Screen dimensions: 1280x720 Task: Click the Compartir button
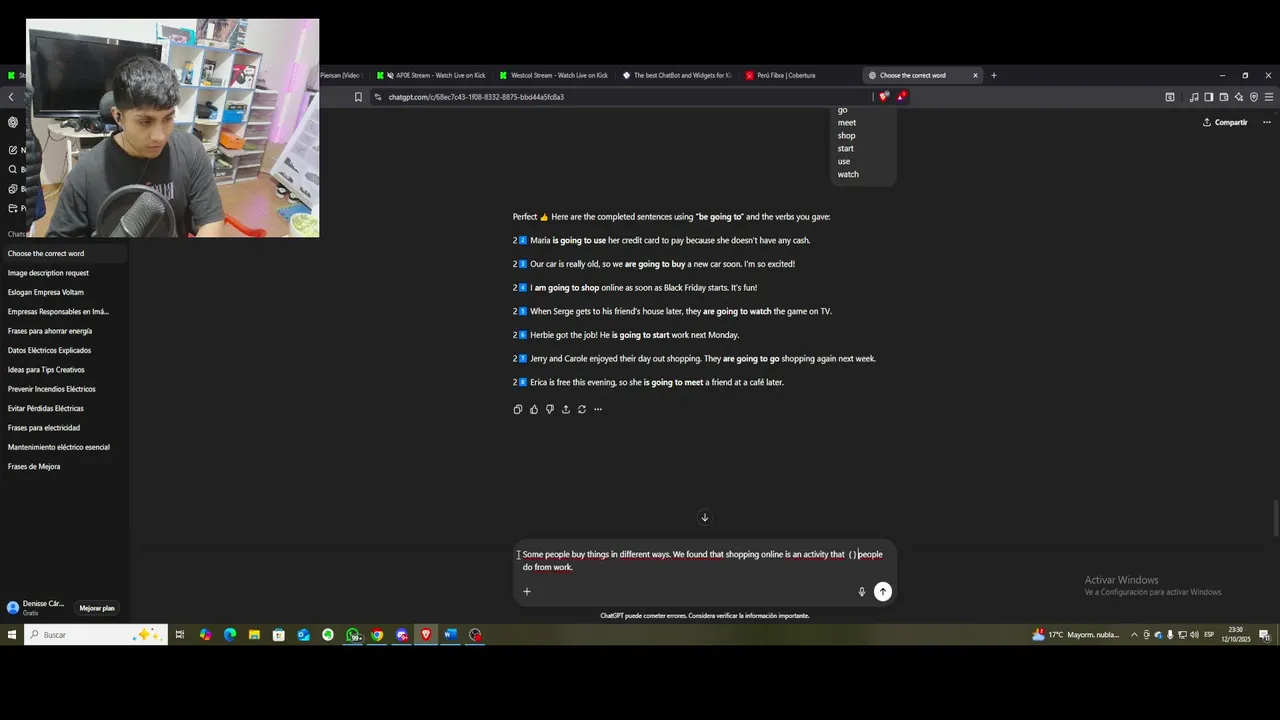[1225, 122]
